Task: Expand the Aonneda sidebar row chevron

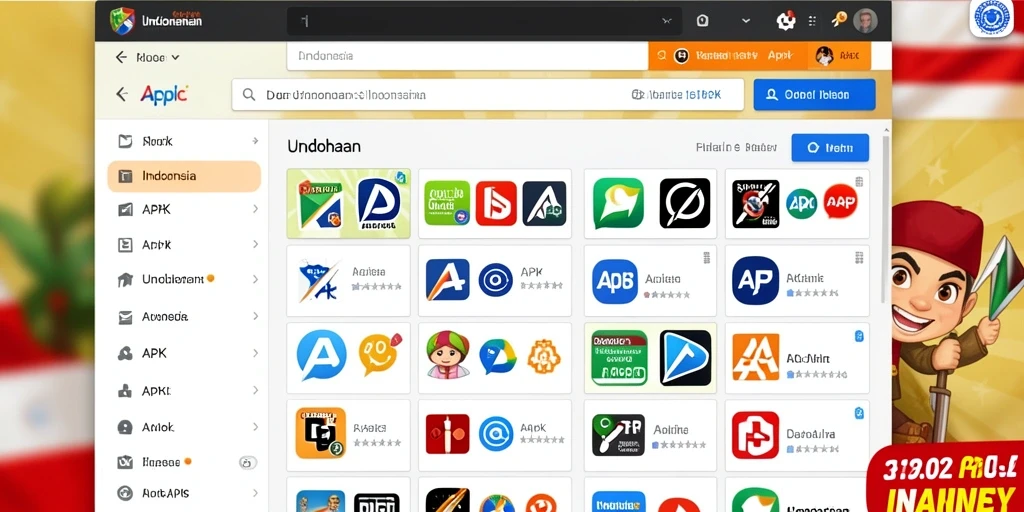Action: [255, 317]
